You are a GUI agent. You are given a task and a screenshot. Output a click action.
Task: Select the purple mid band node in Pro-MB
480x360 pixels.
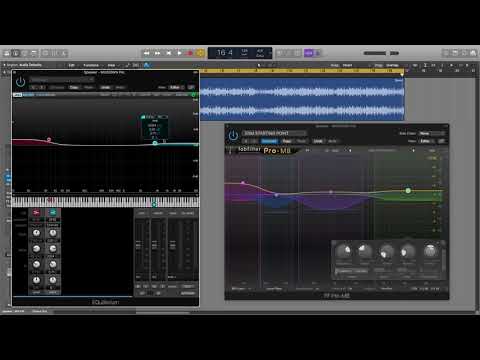pos(331,192)
